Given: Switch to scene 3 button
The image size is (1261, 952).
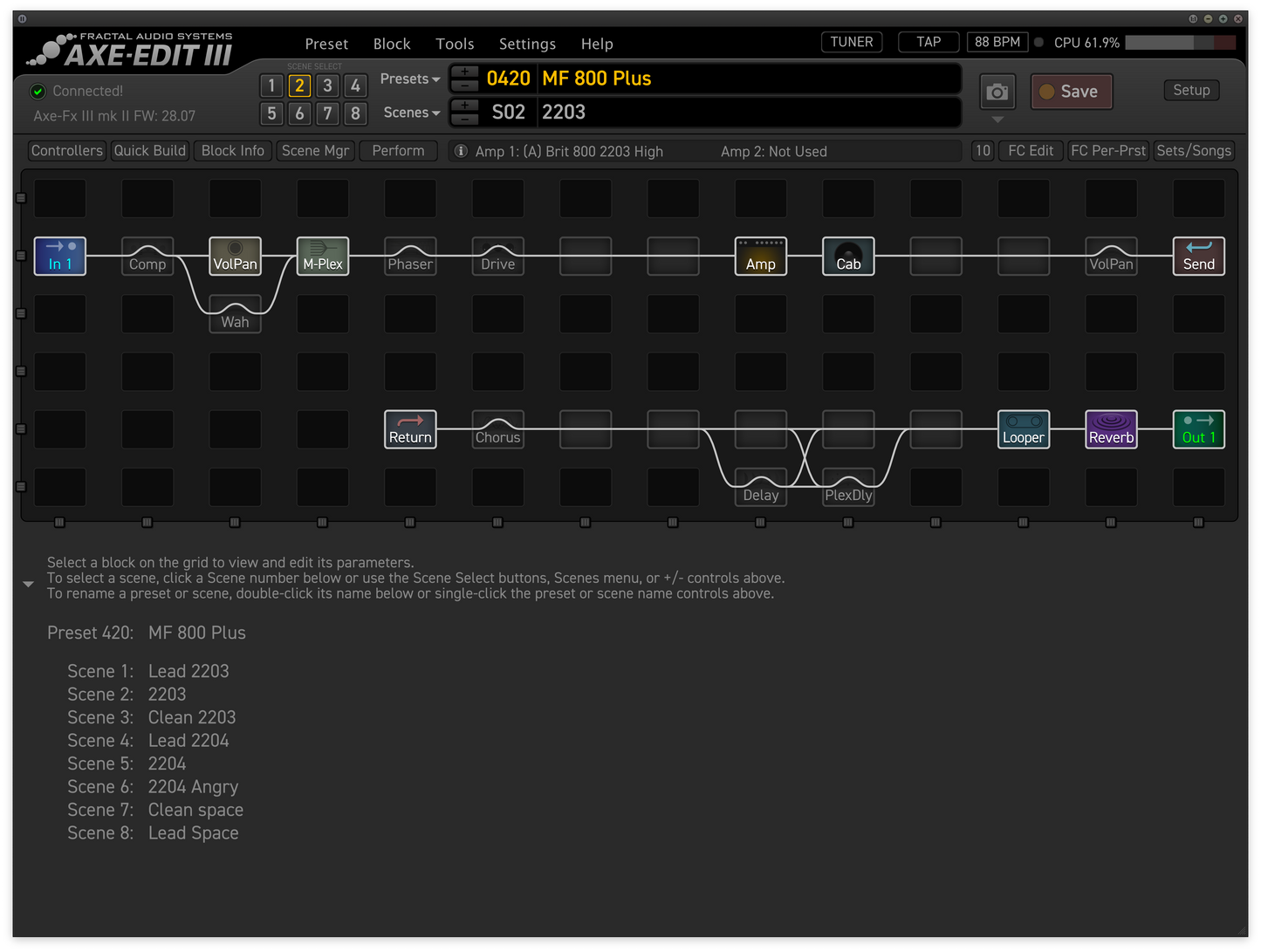Looking at the screenshot, I should coord(327,86).
